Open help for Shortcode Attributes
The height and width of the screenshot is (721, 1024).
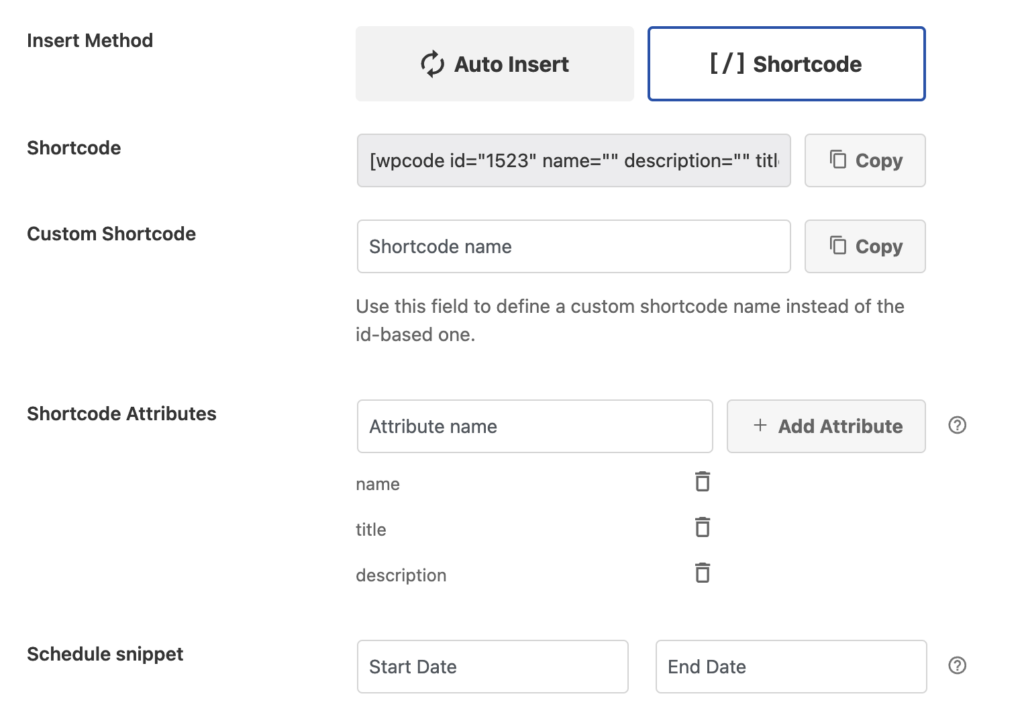coord(957,426)
